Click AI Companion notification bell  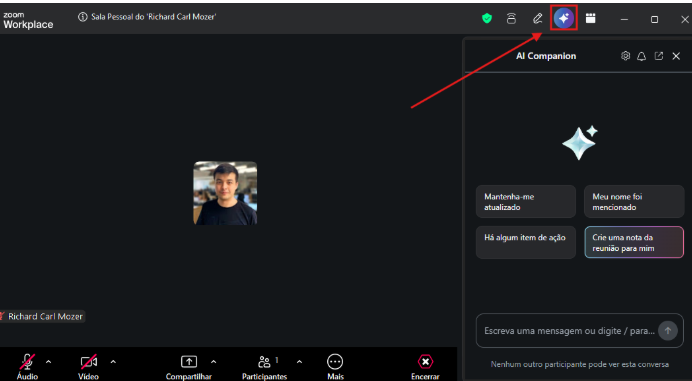click(x=642, y=56)
